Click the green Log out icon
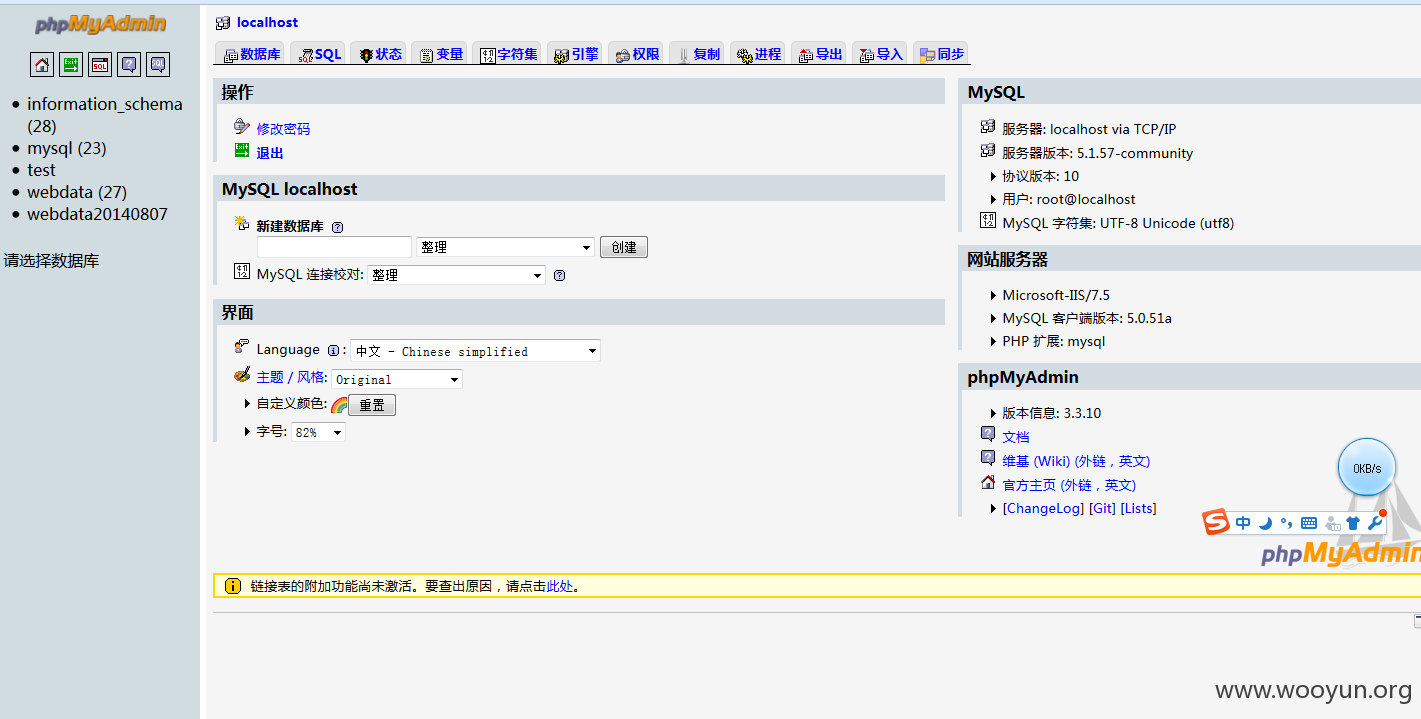 click(x=71, y=65)
